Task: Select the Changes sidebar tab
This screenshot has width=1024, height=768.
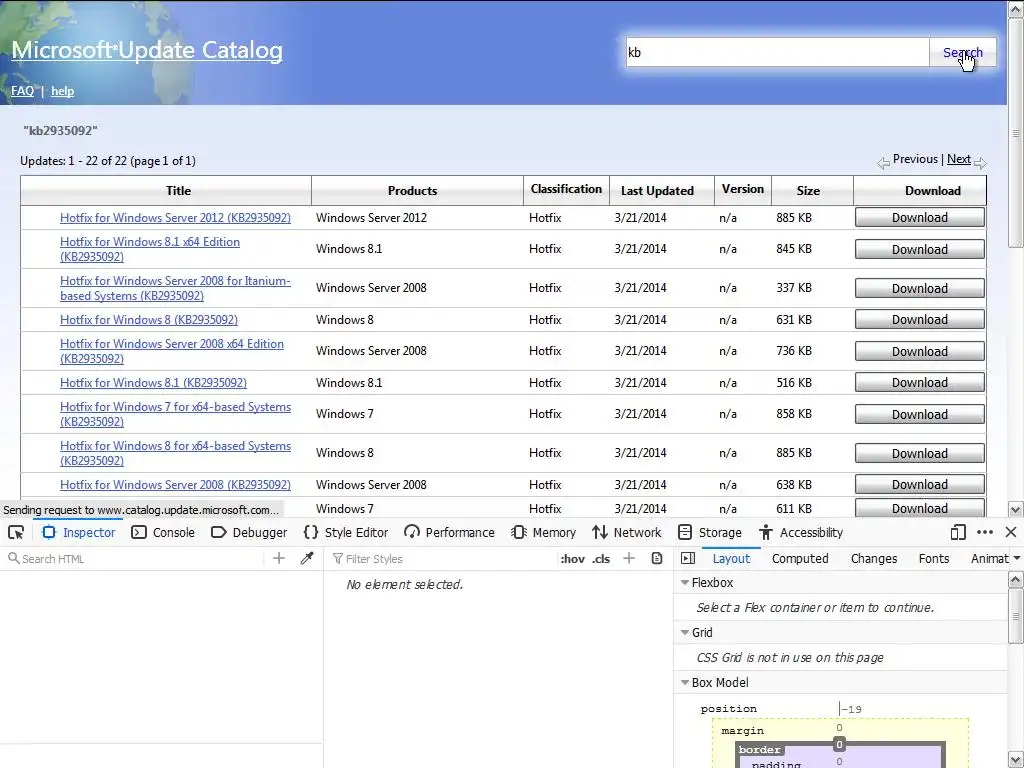Action: point(874,558)
